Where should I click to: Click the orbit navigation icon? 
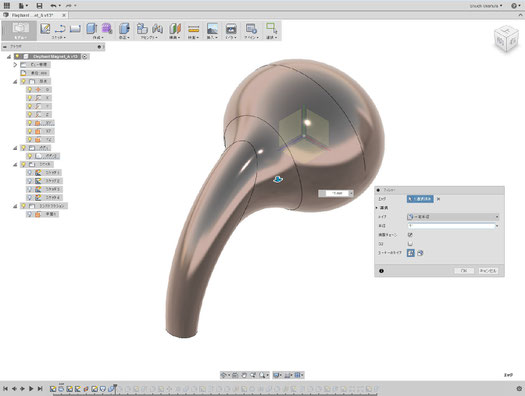tap(224, 375)
